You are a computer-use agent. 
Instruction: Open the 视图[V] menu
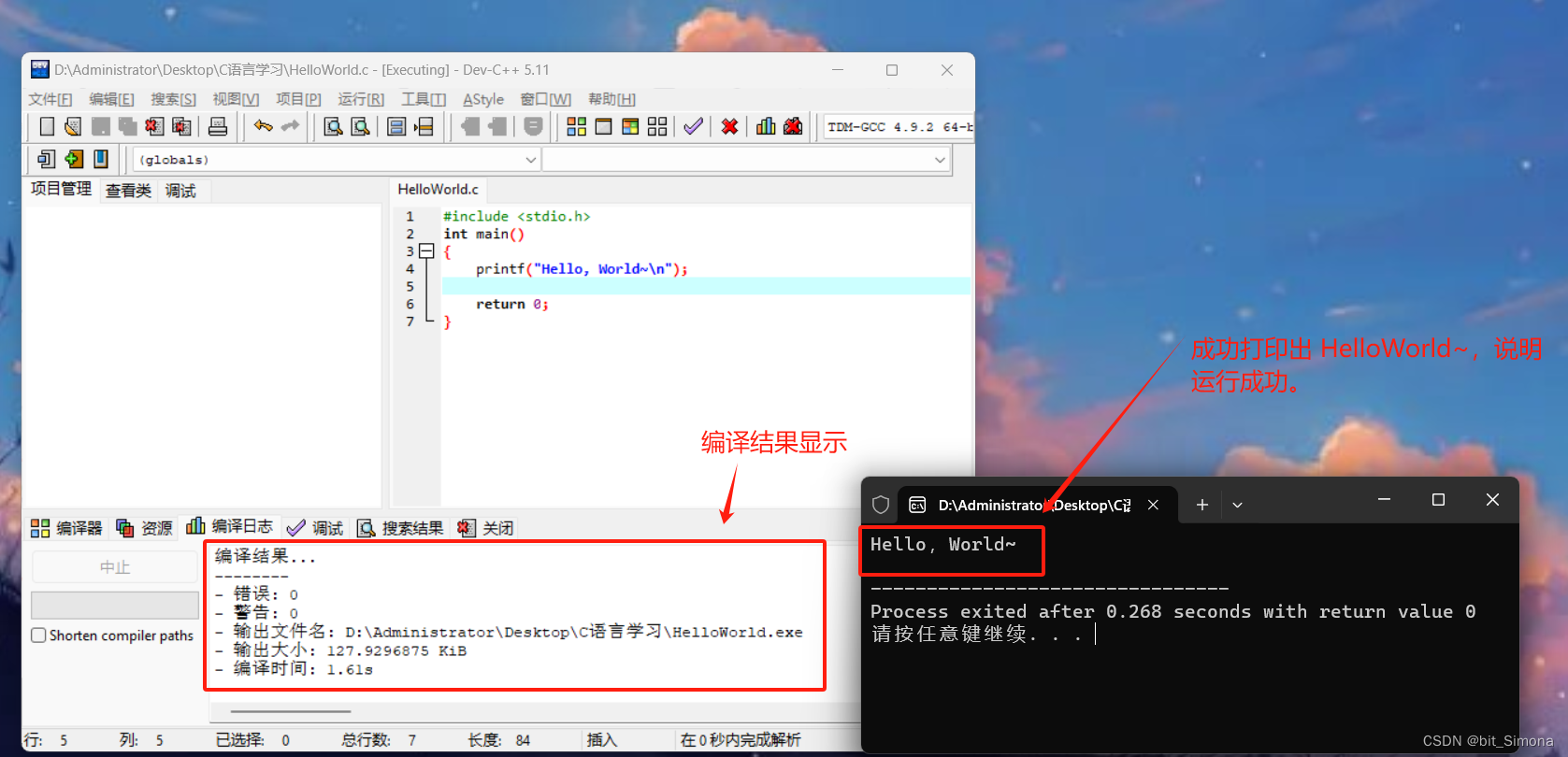(236, 99)
